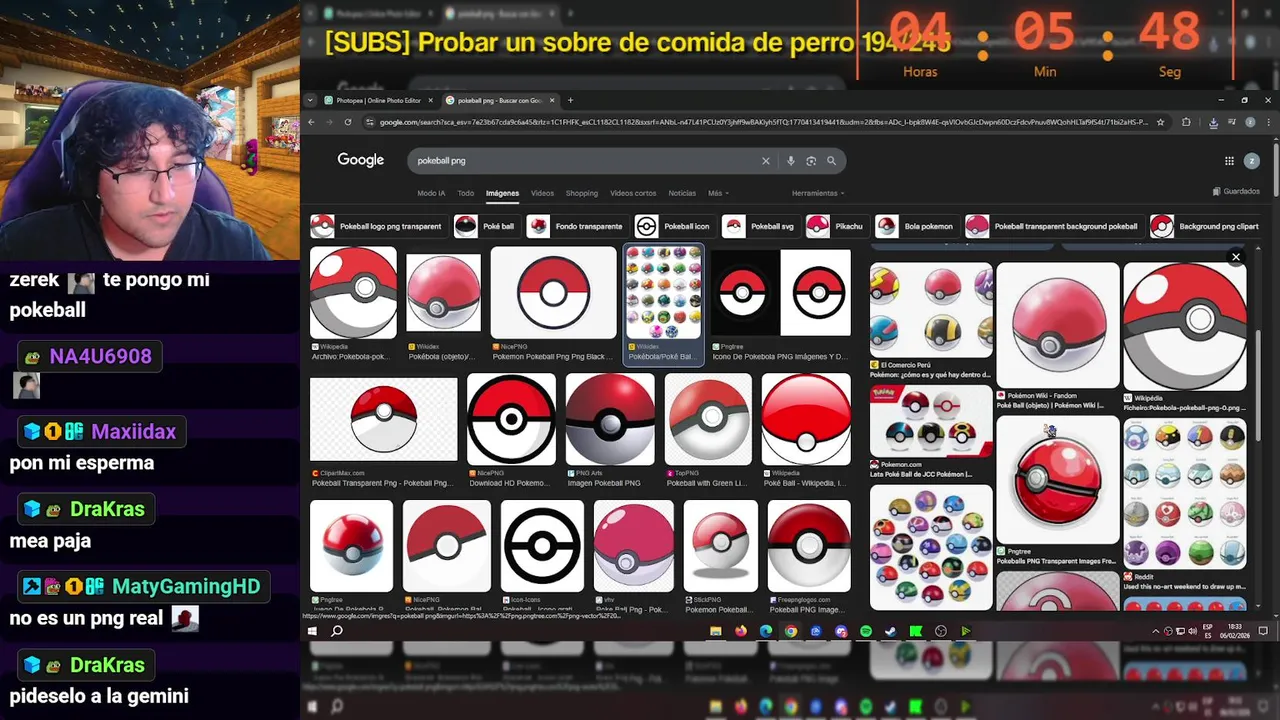The width and height of the screenshot is (1280, 720).
Task: Close the image preview panel
Action: (1236, 257)
